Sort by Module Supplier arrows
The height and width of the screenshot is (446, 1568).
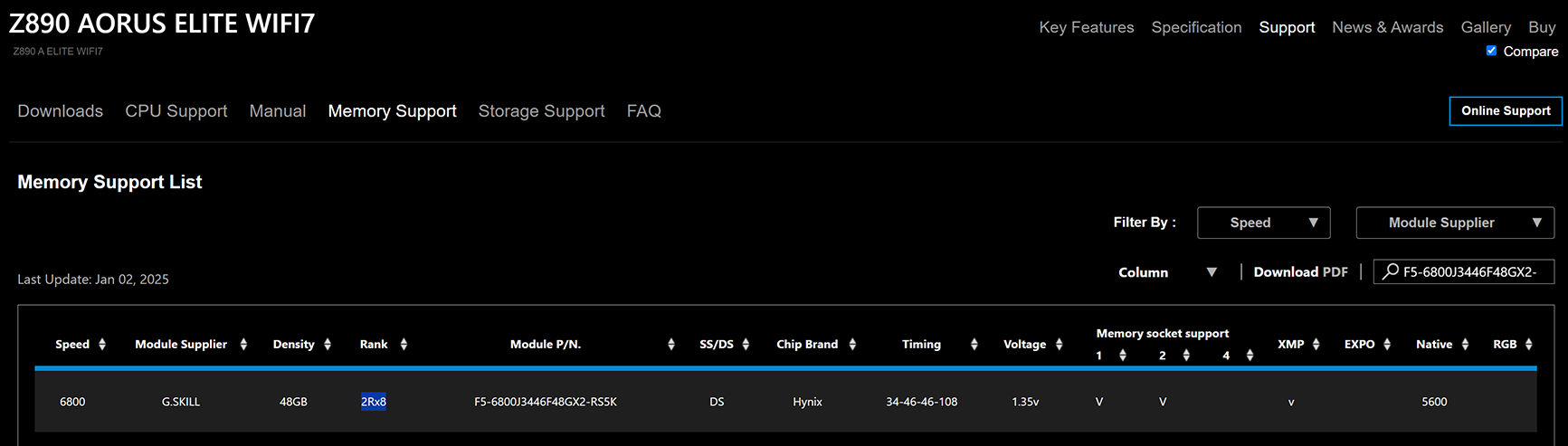point(243,345)
